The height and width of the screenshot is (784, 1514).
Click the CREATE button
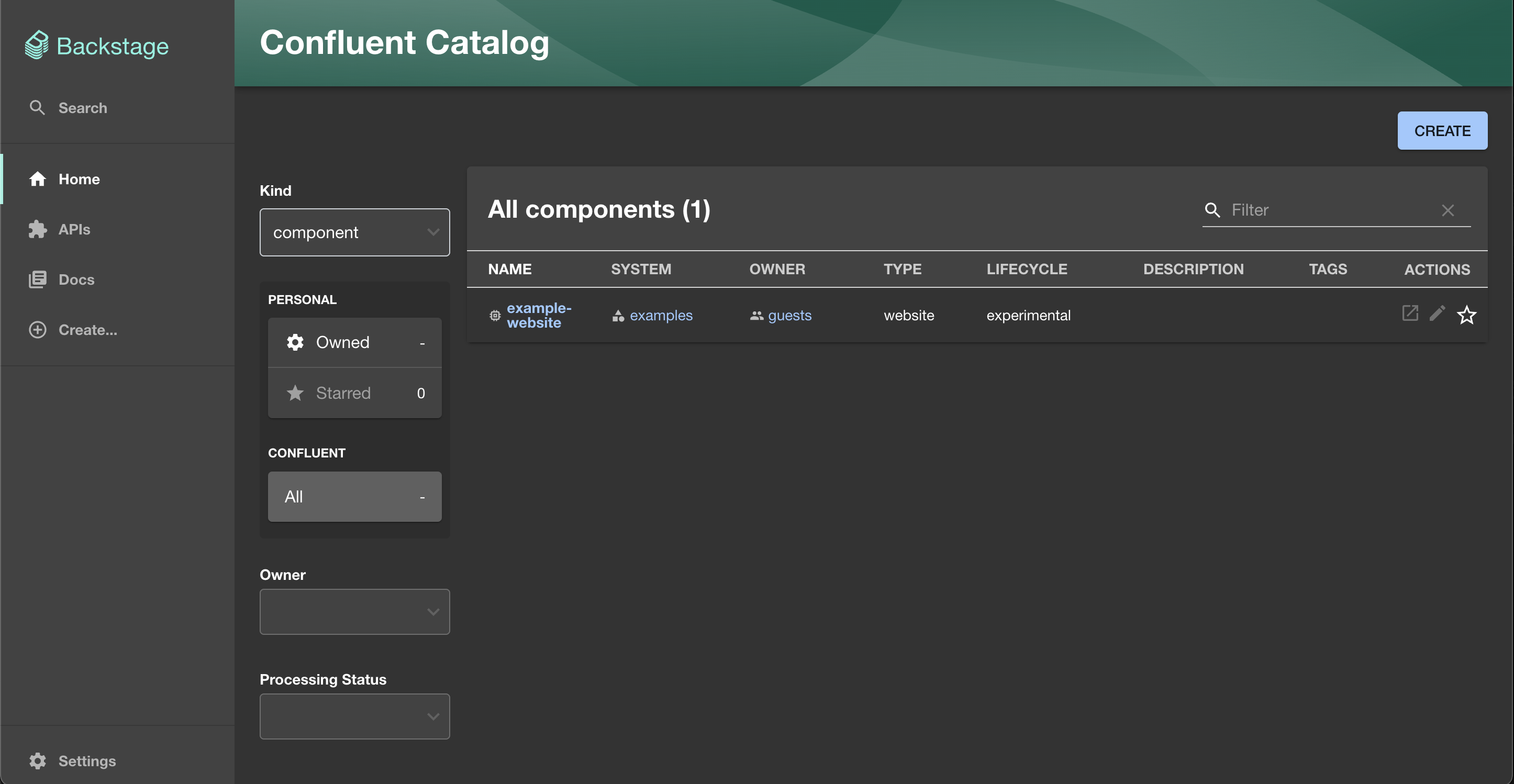click(x=1442, y=130)
